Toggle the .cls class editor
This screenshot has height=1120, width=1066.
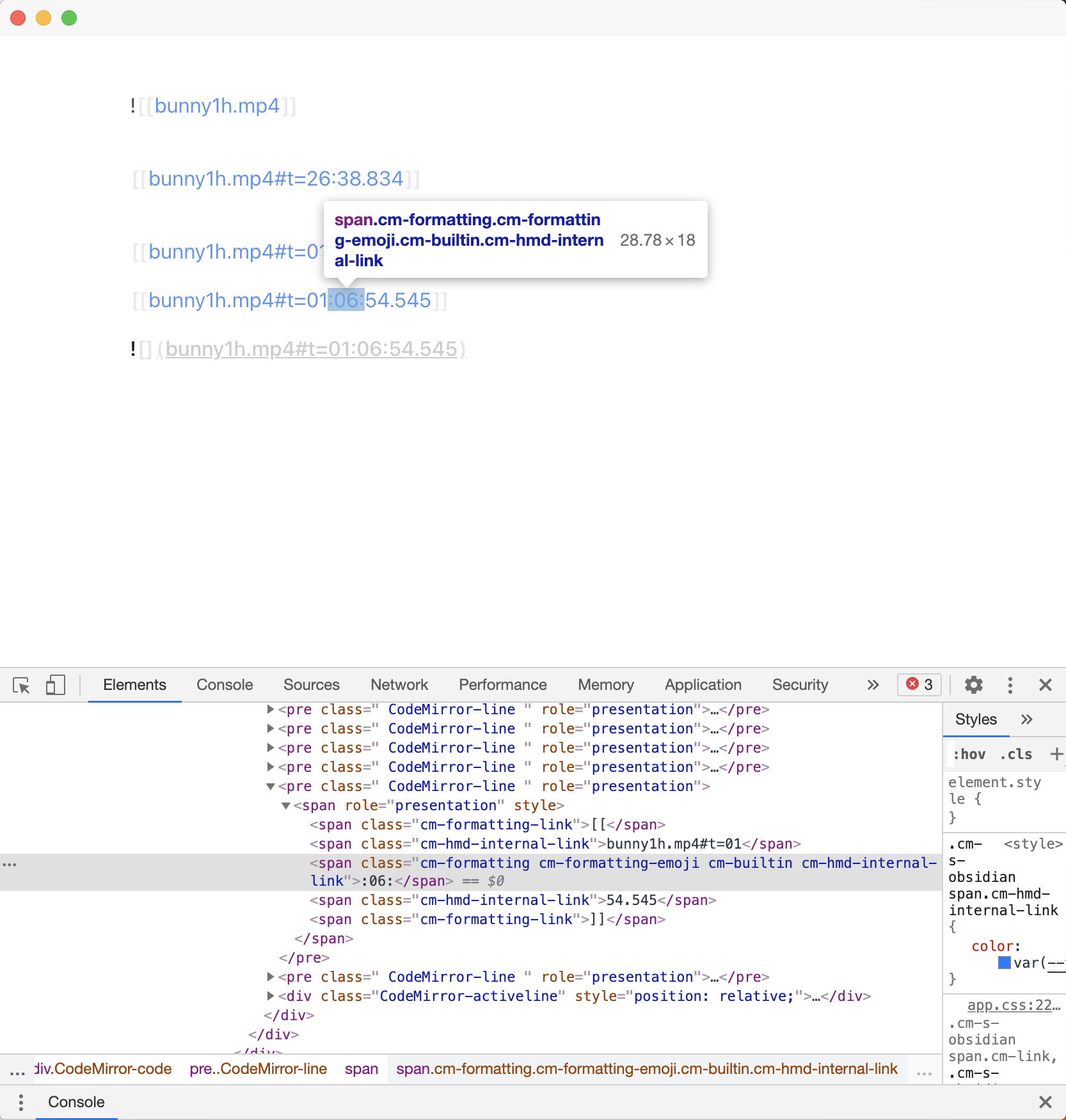pyautogui.click(x=1015, y=754)
